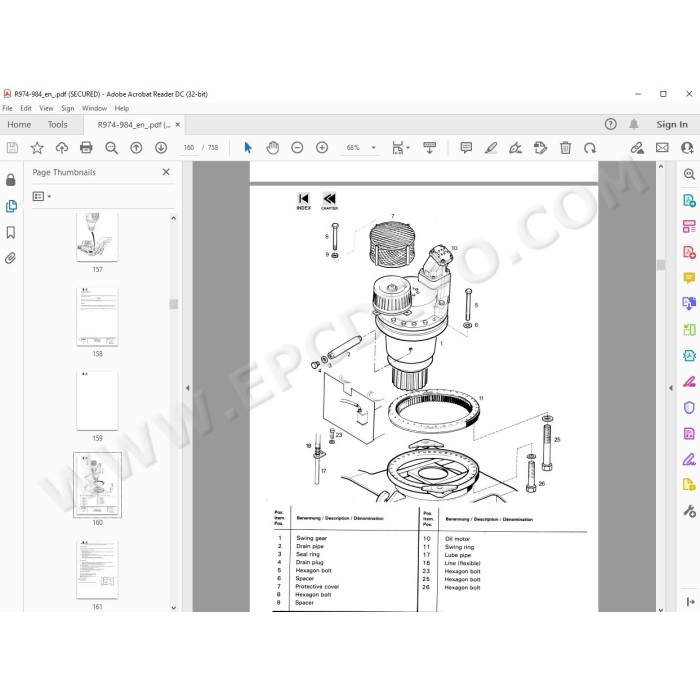
Task: Upload file to cloud icon
Action: 62,148
